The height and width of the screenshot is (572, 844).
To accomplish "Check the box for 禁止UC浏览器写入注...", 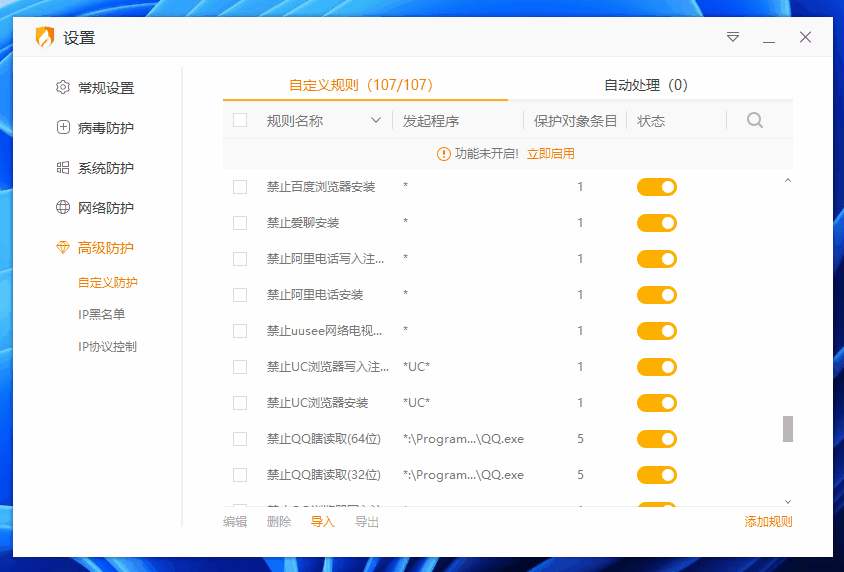I will 240,367.
